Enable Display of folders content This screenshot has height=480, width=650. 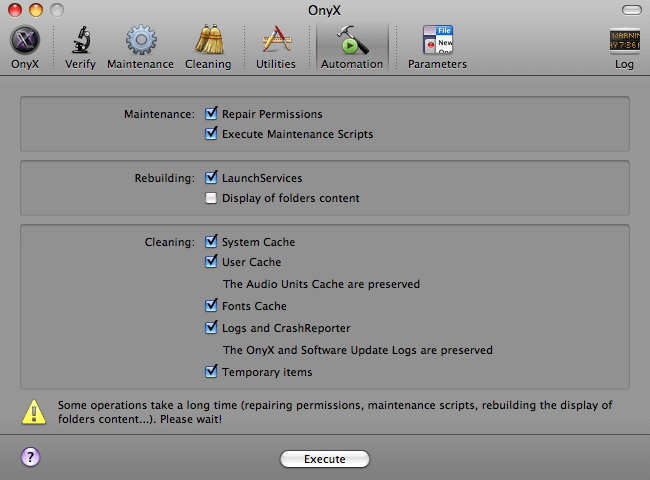211,198
